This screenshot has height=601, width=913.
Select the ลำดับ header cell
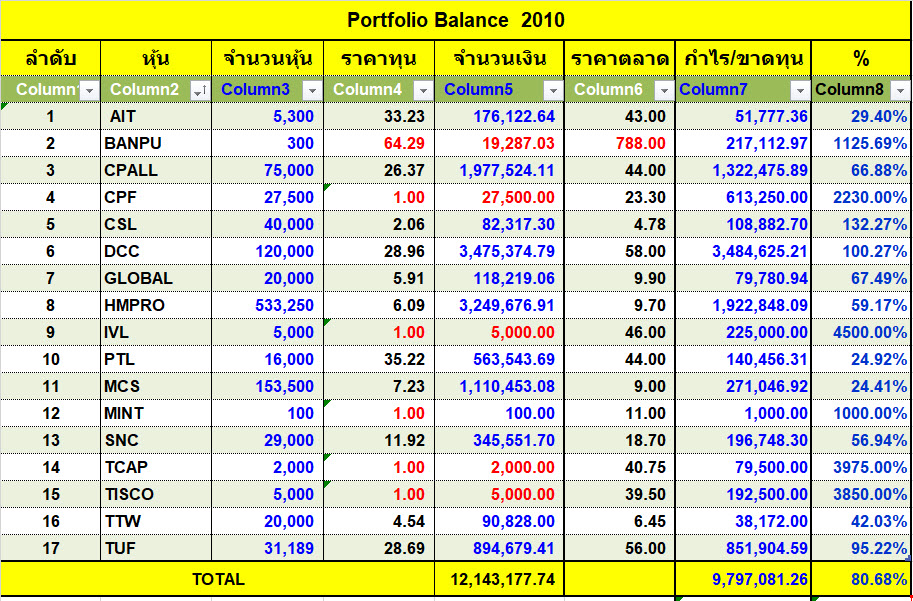51,58
